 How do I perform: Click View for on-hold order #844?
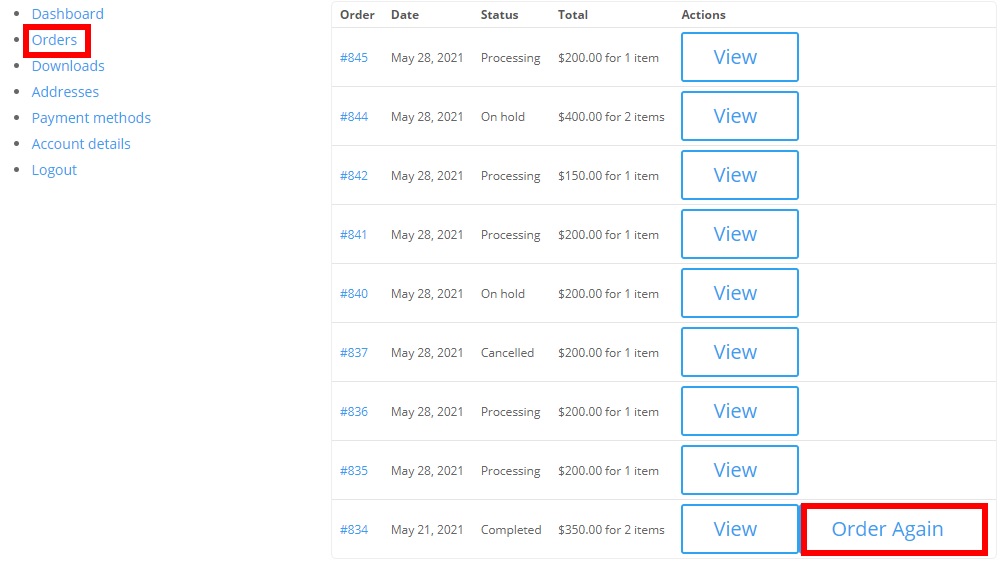pyautogui.click(x=740, y=116)
